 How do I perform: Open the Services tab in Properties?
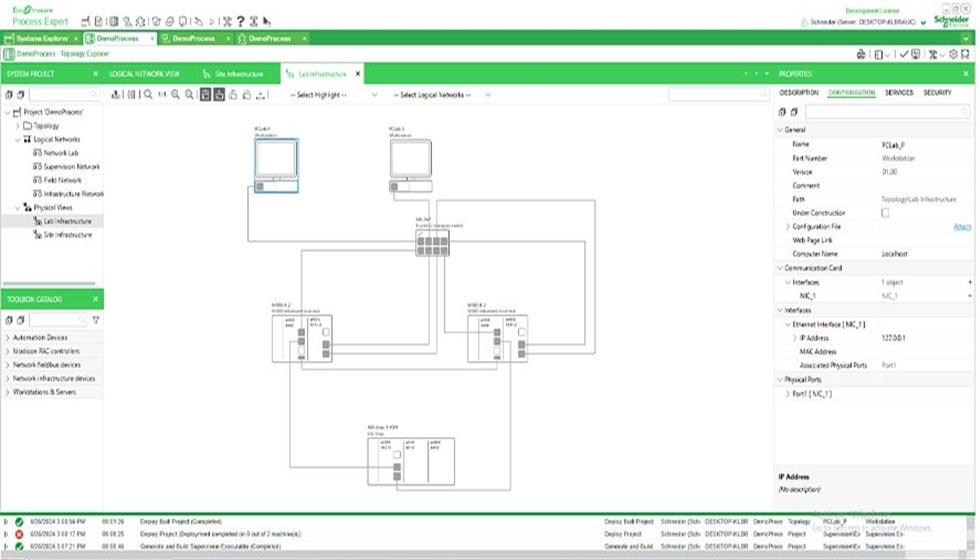[x=899, y=92]
